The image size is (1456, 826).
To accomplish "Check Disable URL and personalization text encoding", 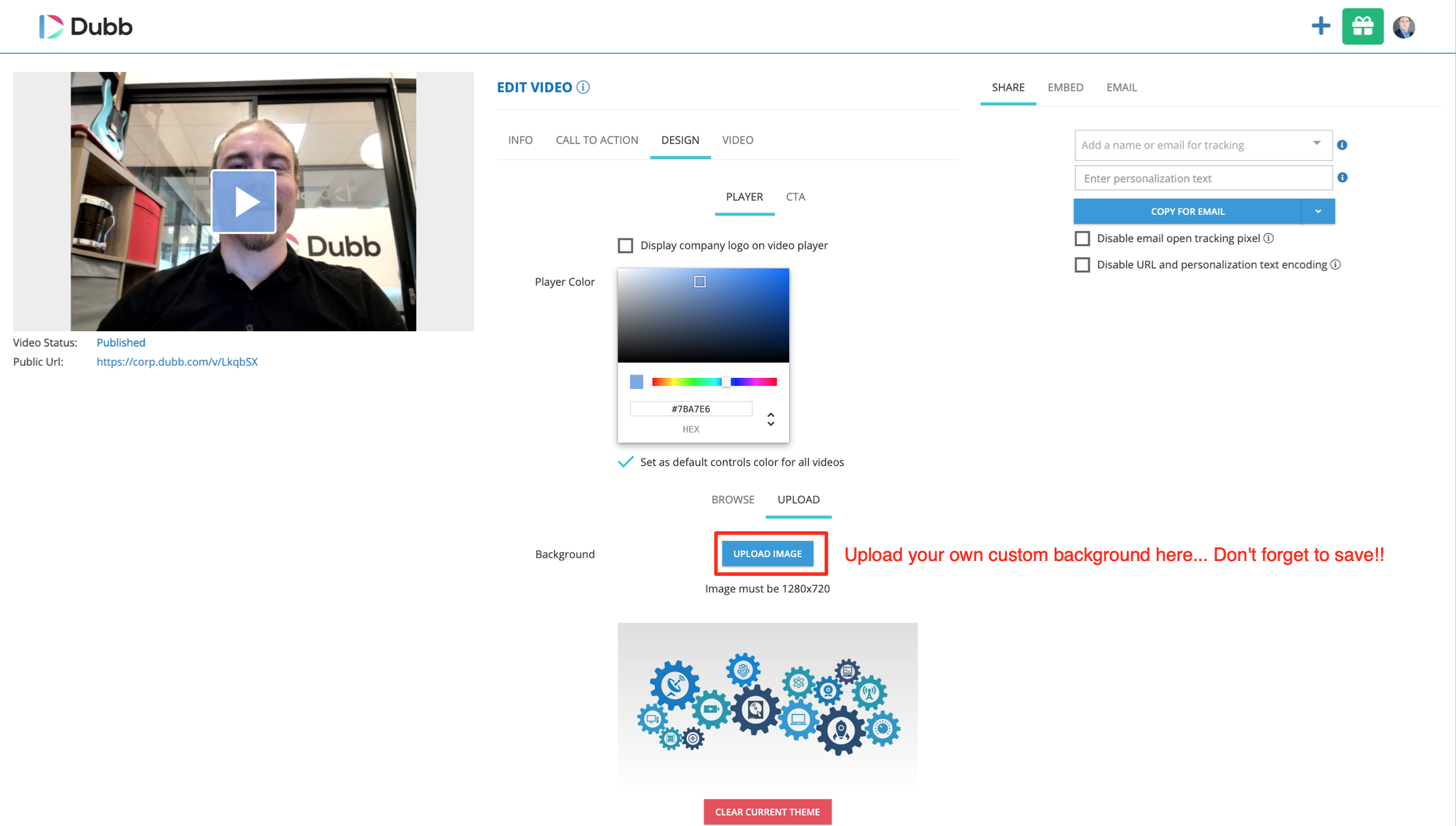I will 1082,264.
